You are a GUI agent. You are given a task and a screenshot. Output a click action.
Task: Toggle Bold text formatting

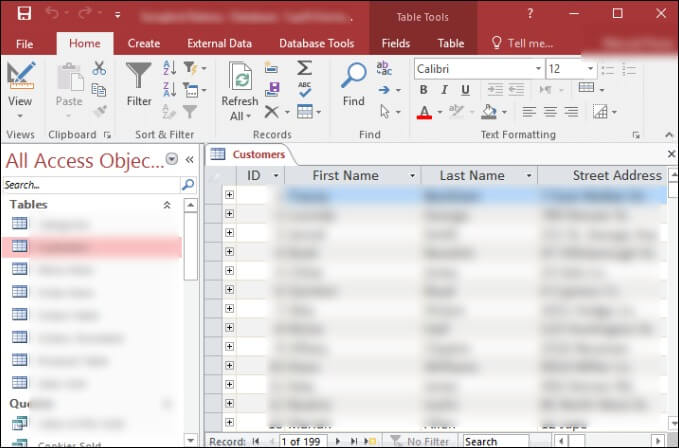click(424, 90)
